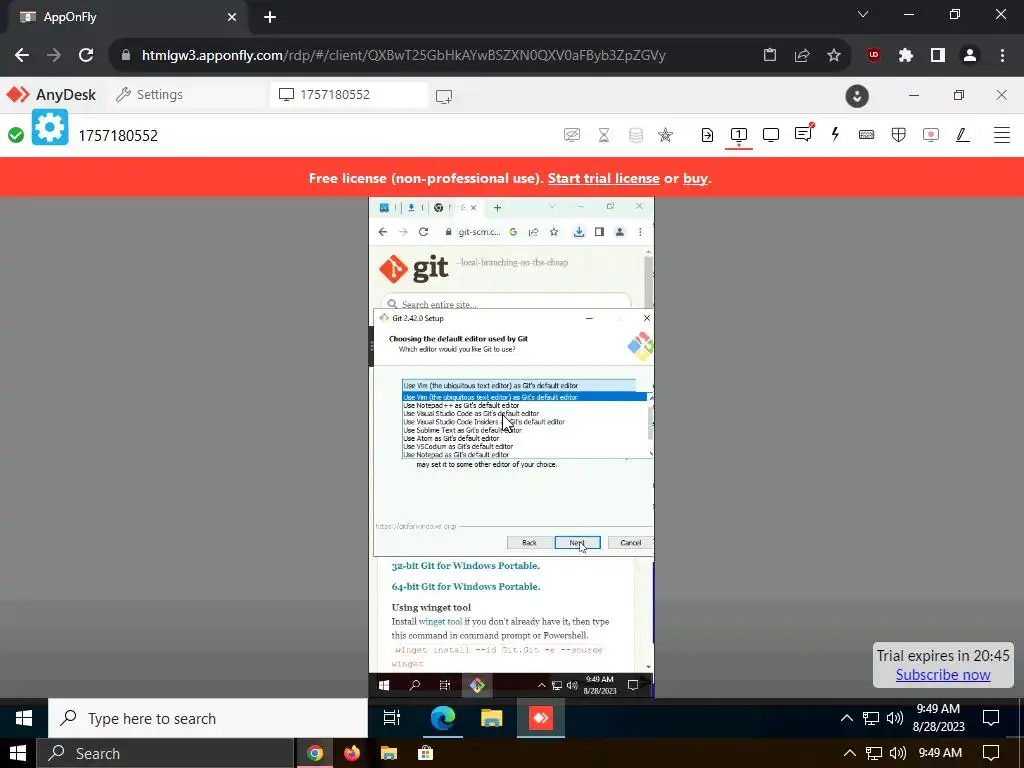This screenshot has width=1024, height=768.
Task: Open AnyDesk file transfer icon
Action: 707,135
